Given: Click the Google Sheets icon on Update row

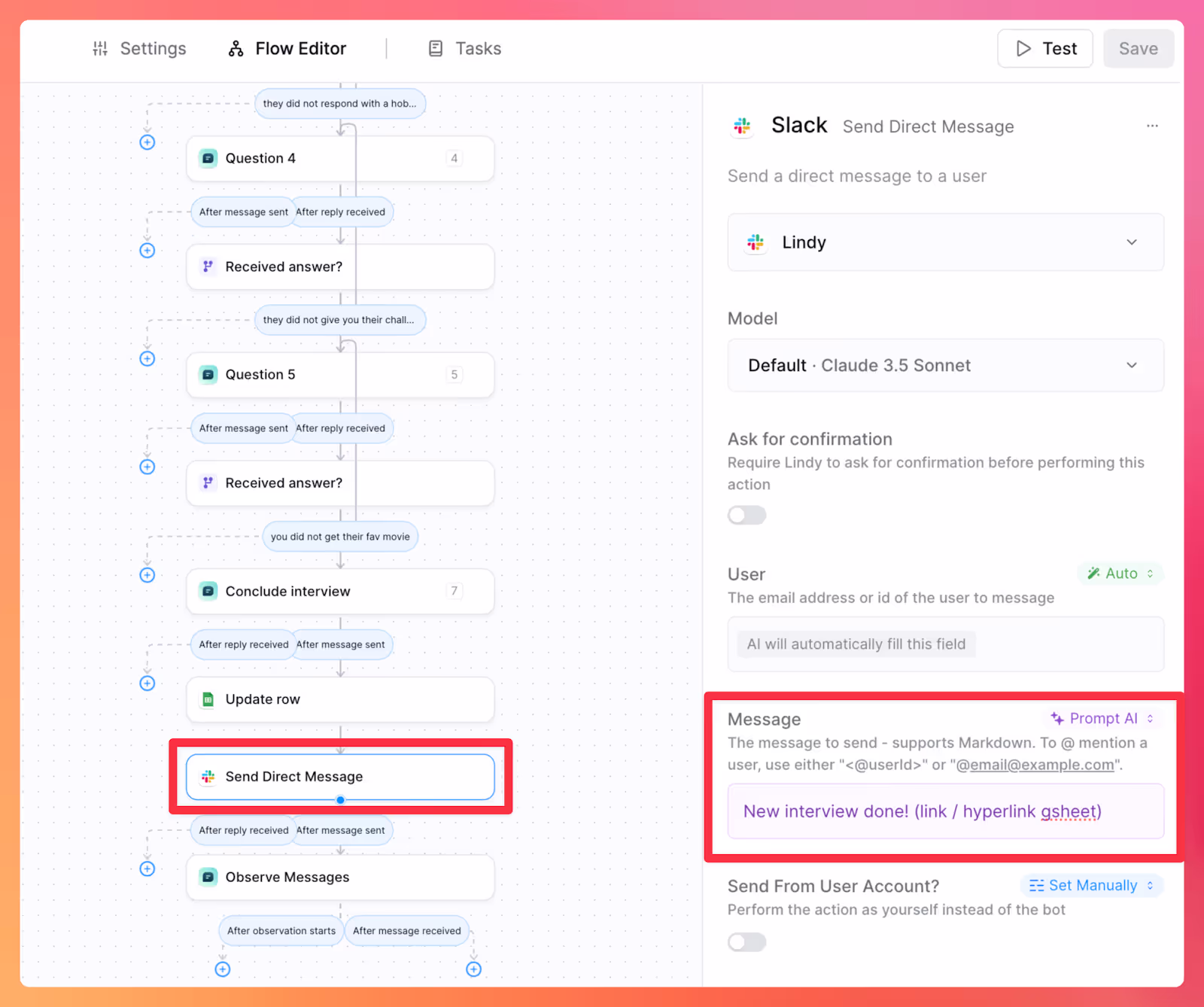Looking at the screenshot, I should coord(208,700).
